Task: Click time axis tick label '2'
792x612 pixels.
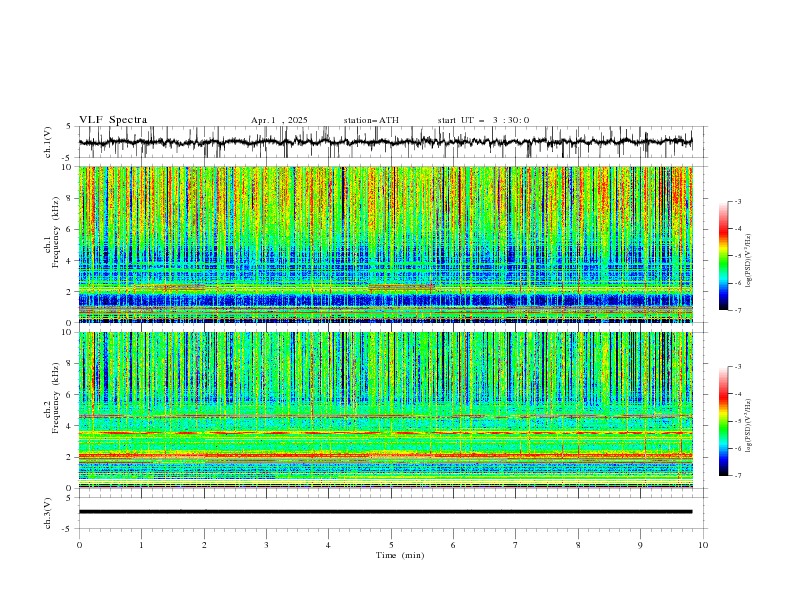Action: pos(204,545)
